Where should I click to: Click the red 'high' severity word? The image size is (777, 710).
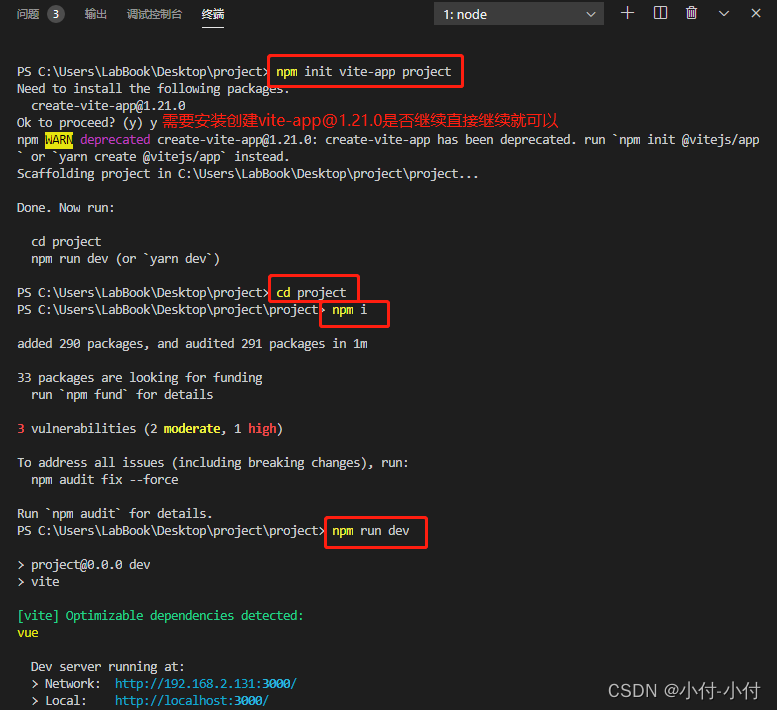[262, 429]
